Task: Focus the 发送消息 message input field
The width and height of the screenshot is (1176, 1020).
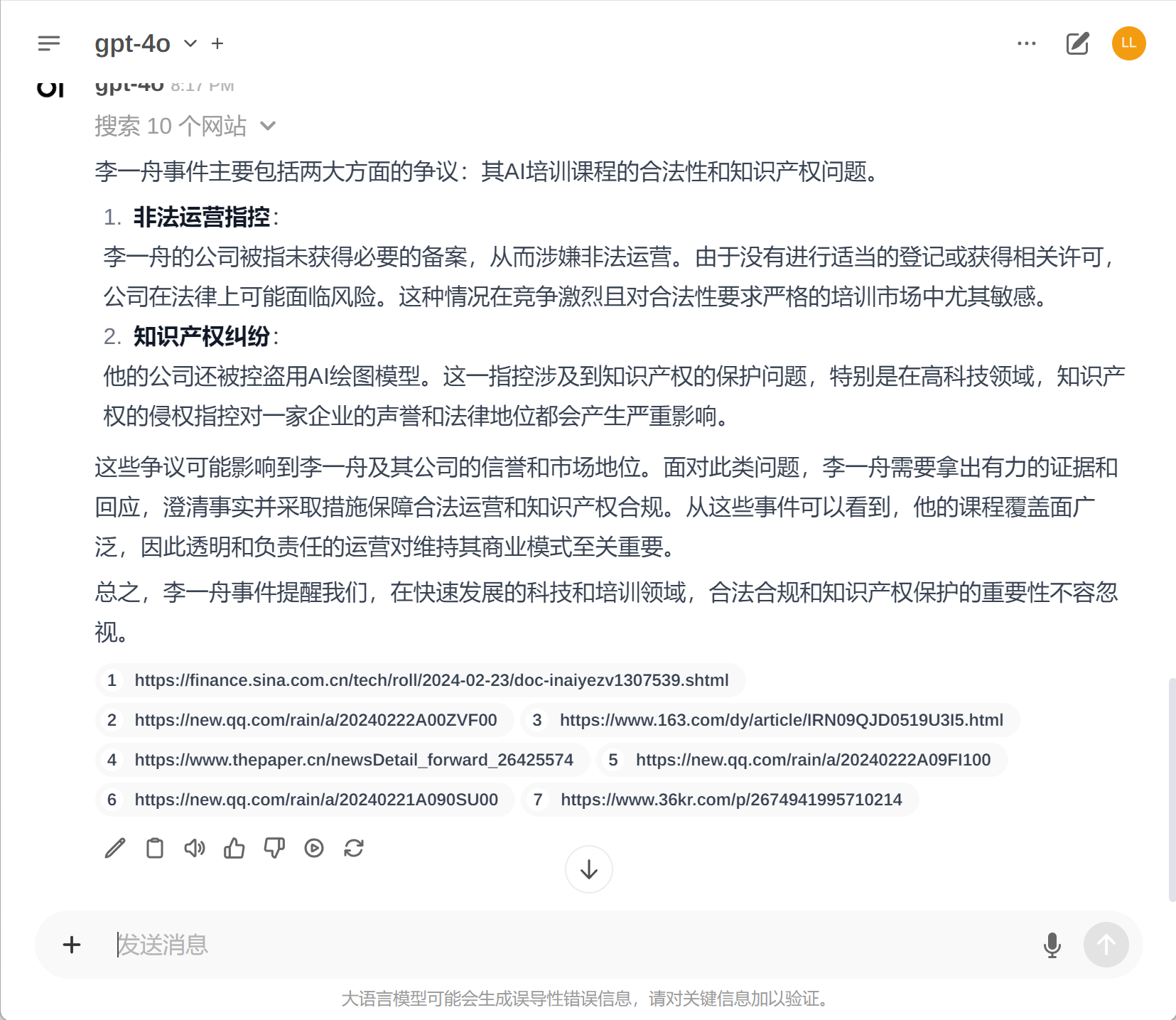Action: click(x=568, y=945)
